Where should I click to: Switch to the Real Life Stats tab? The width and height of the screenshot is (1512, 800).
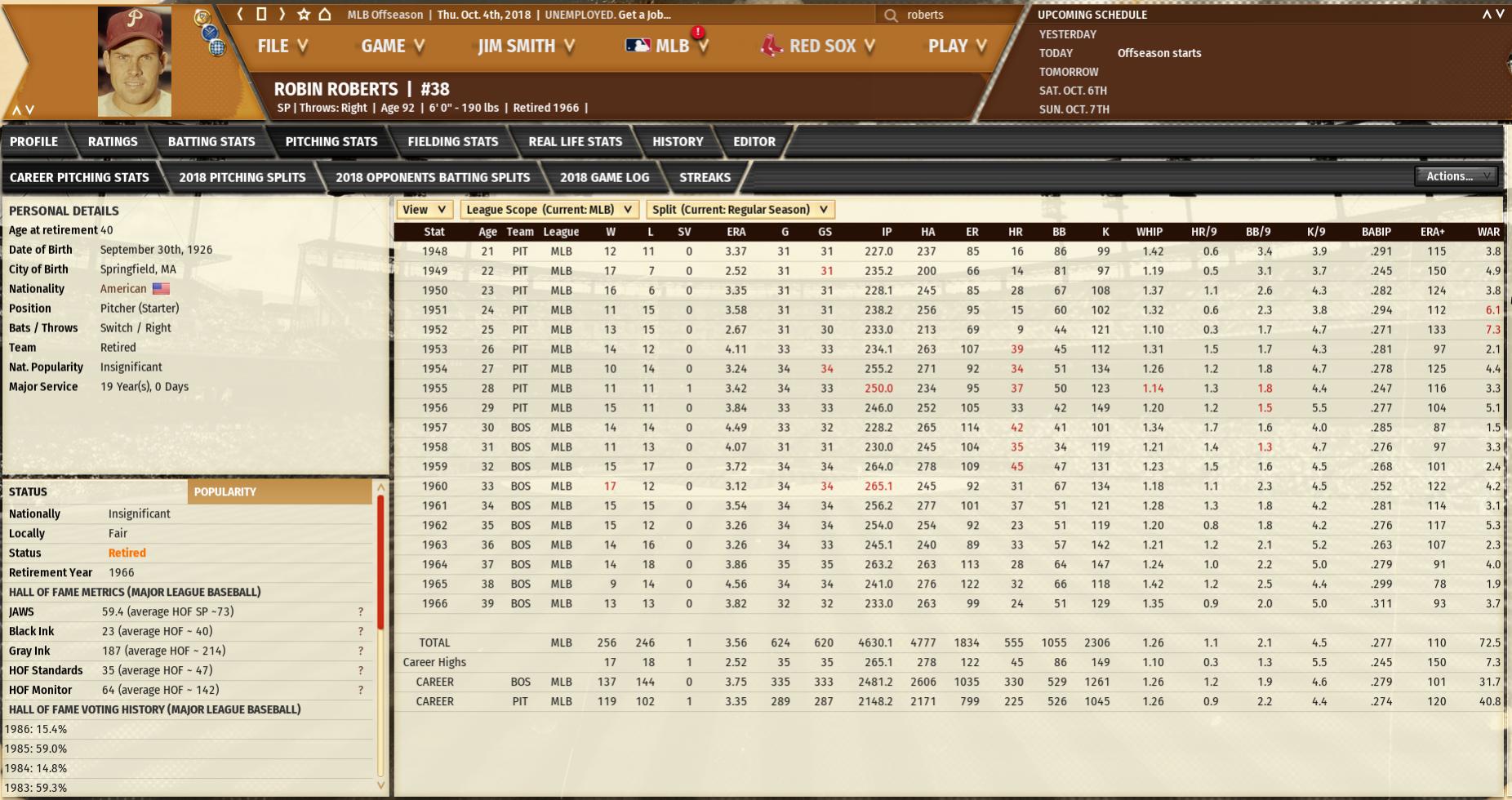[575, 142]
